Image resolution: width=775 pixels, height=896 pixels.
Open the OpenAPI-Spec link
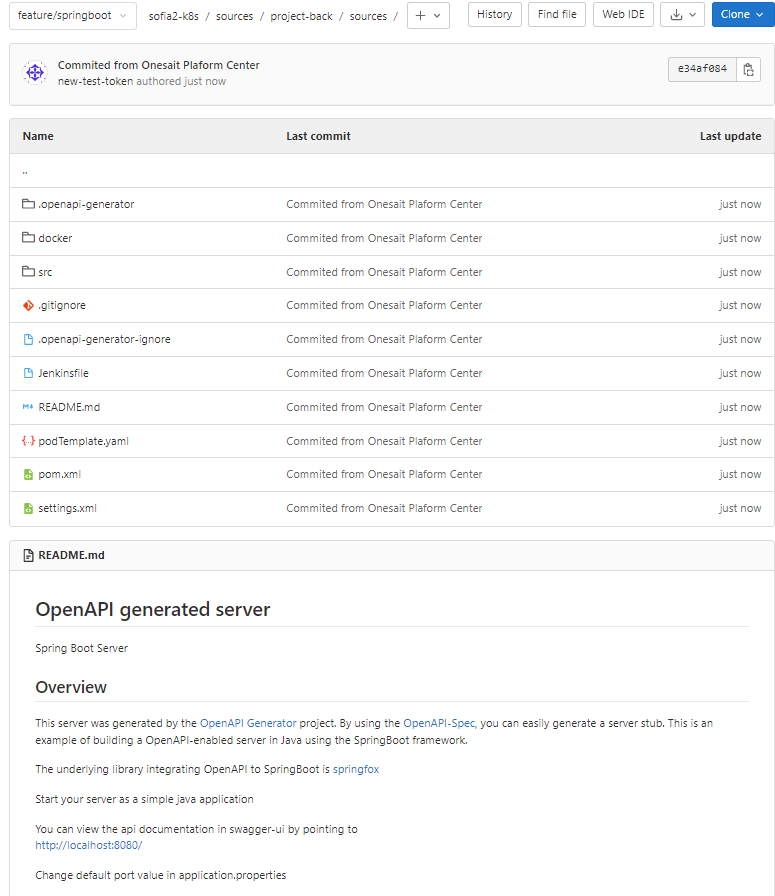pos(439,723)
